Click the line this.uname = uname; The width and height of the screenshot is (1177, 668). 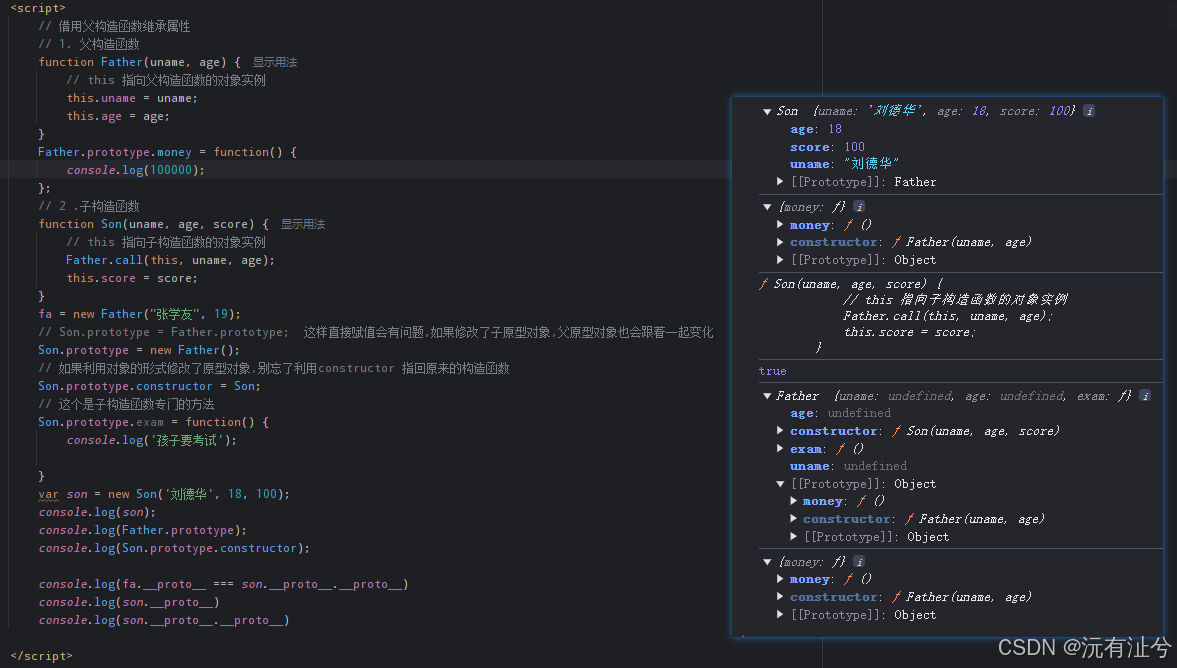coord(132,98)
